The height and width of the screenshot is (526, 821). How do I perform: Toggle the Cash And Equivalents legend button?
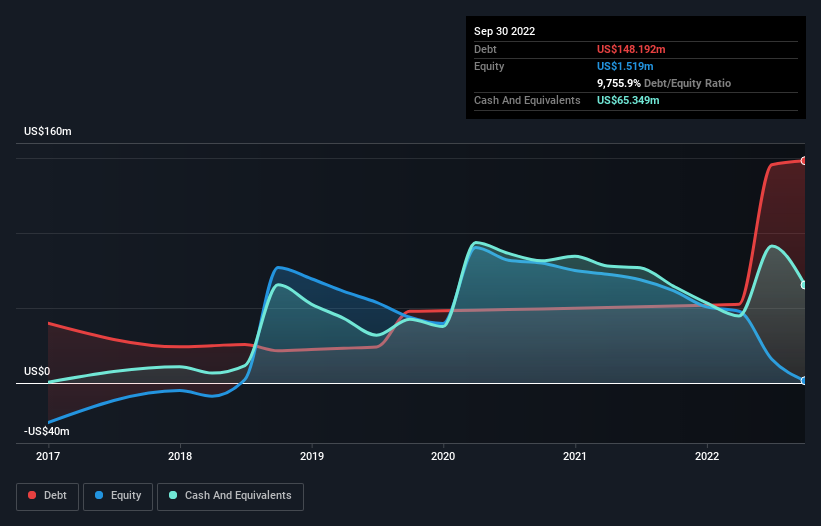coord(230,496)
